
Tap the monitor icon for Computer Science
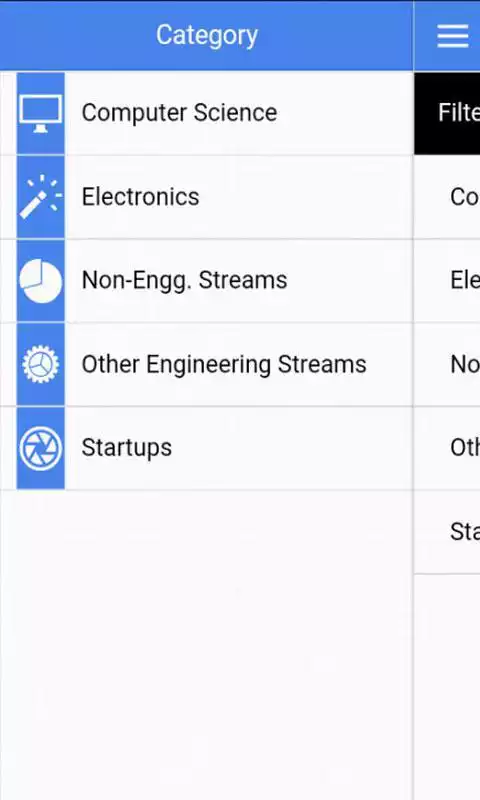[41, 113]
